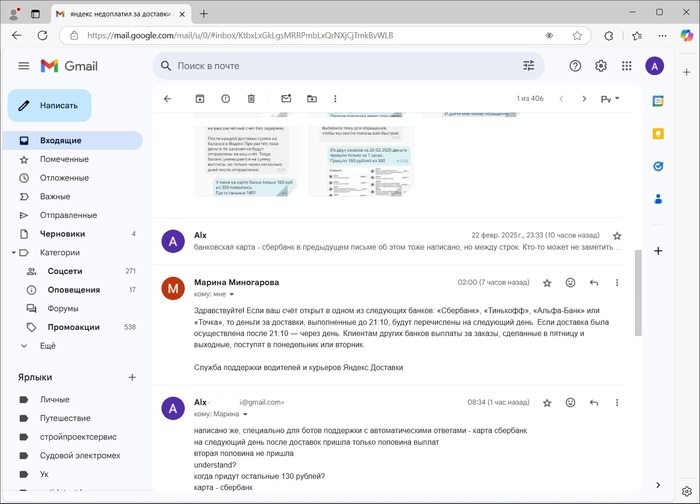Open Входящие folder
The width and height of the screenshot is (700, 504).
click(73, 140)
